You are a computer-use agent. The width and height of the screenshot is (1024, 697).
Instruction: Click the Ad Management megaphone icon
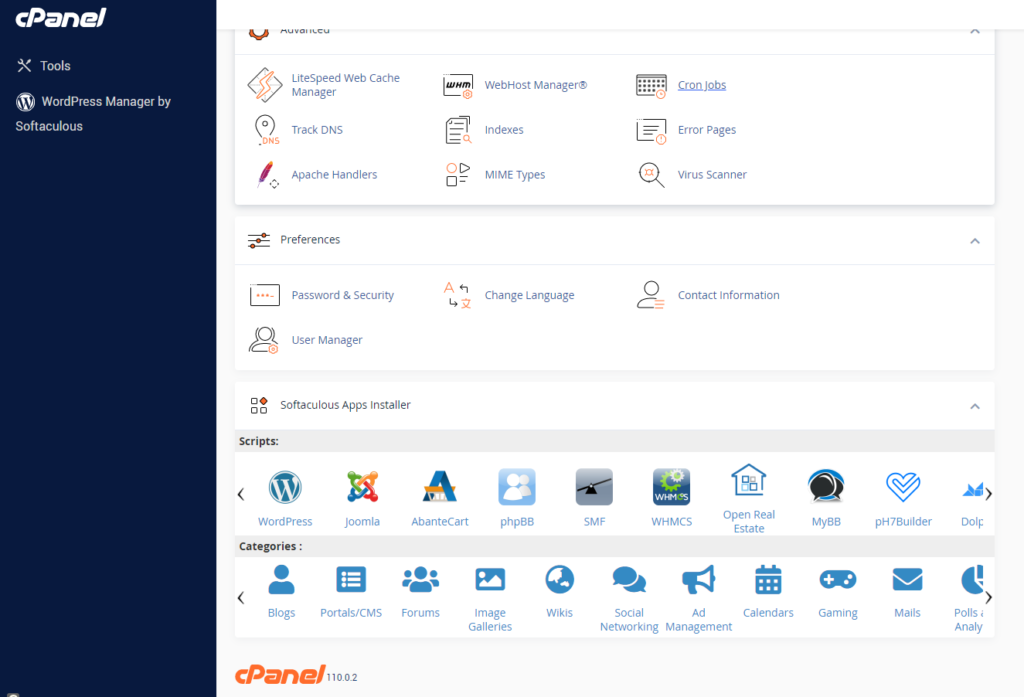click(698, 580)
